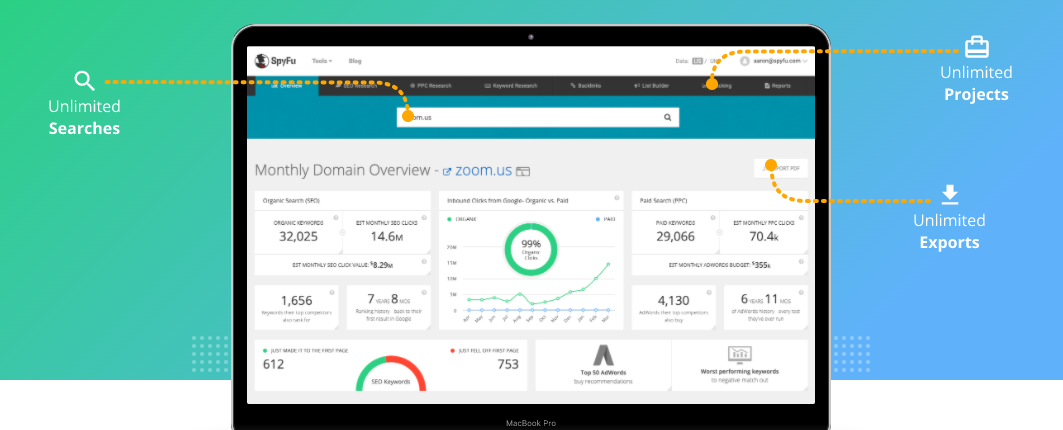Open the SEO Research tab
The width and height of the screenshot is (1063, 430).
(357, 86)
